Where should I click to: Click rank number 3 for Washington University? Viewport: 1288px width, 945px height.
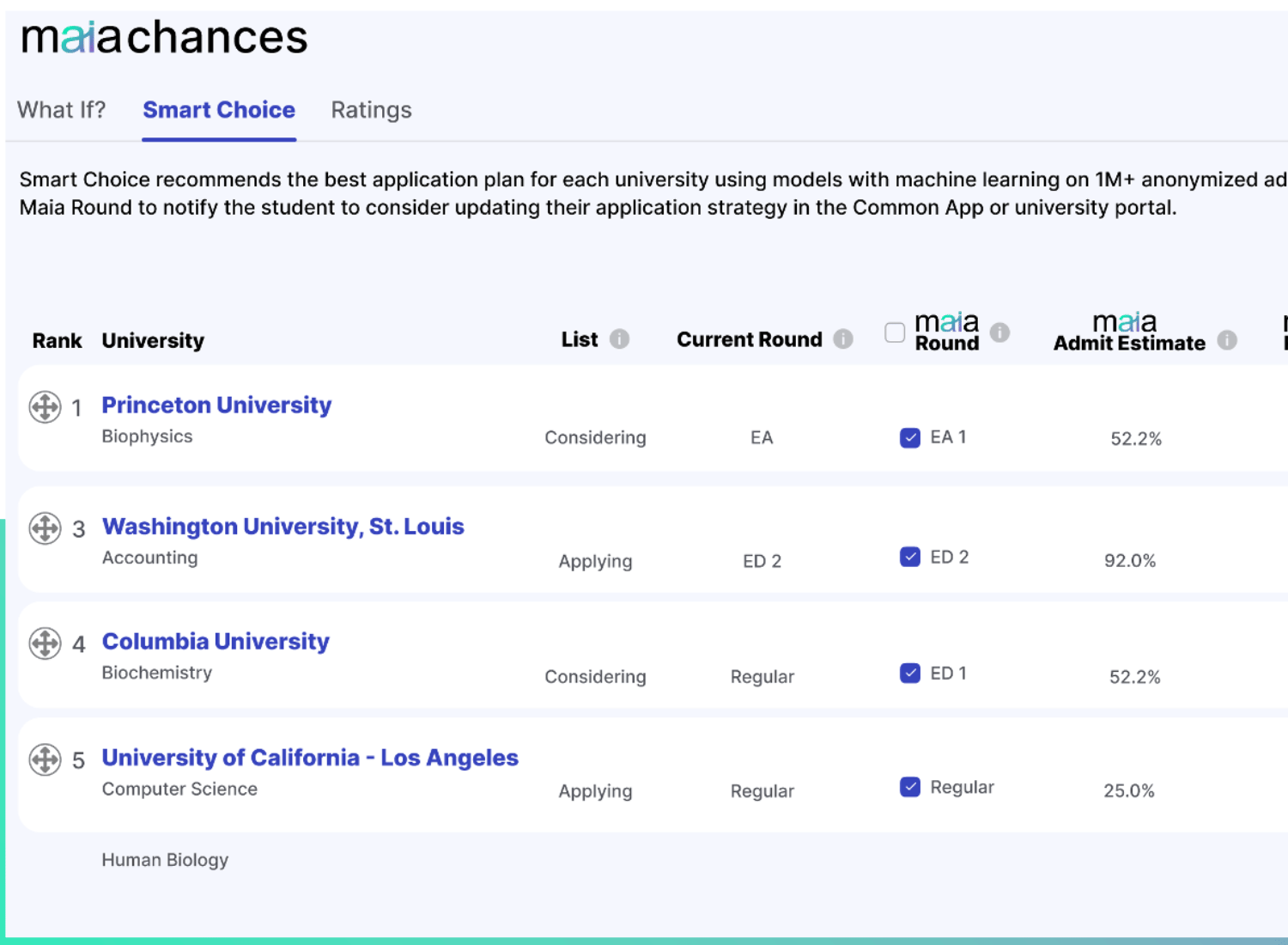[78, 529]
